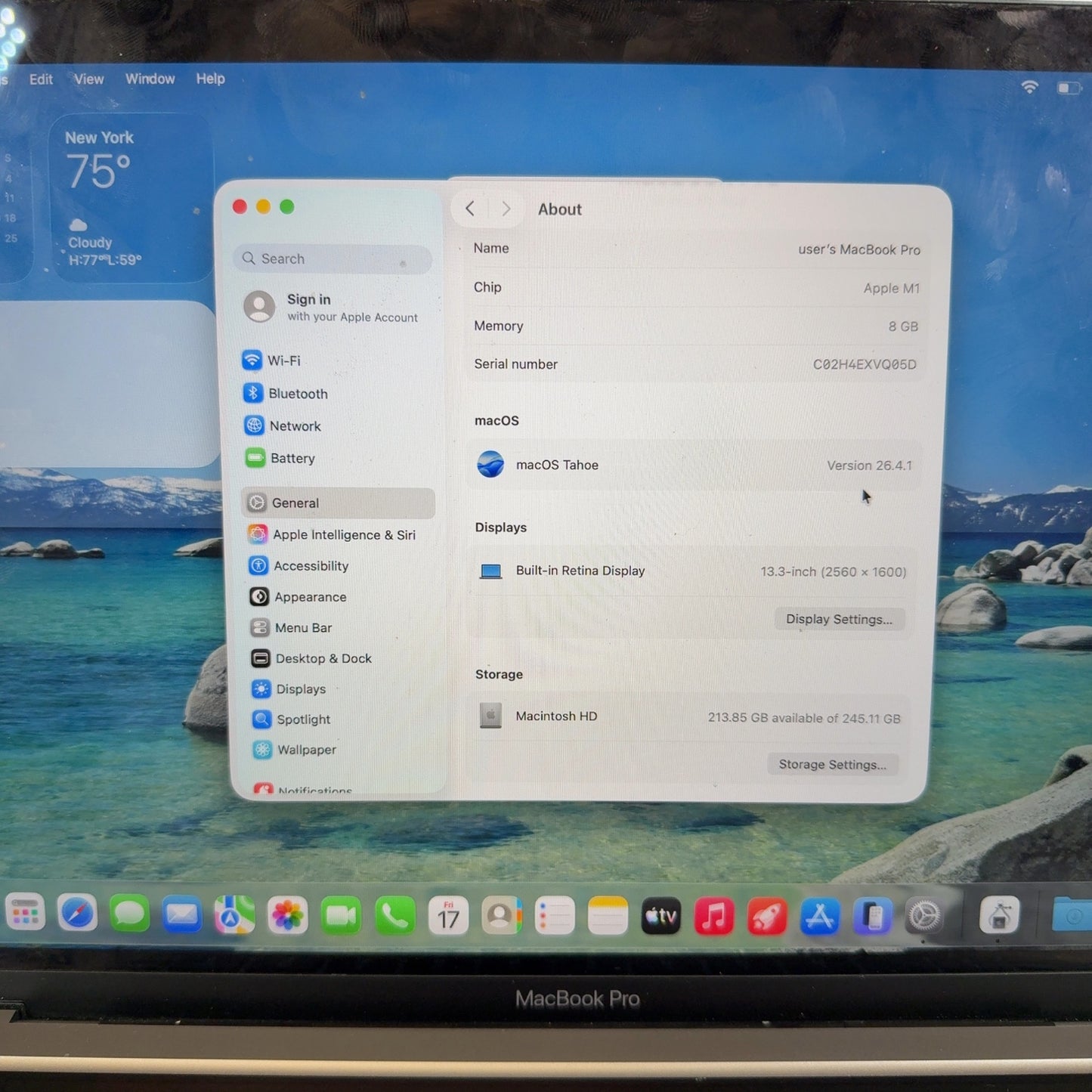Open Calendar showing Fri 17 in the Dock
This screenshot has width=1092, height=1092.
pyautogui.click(x=448, y=916)
